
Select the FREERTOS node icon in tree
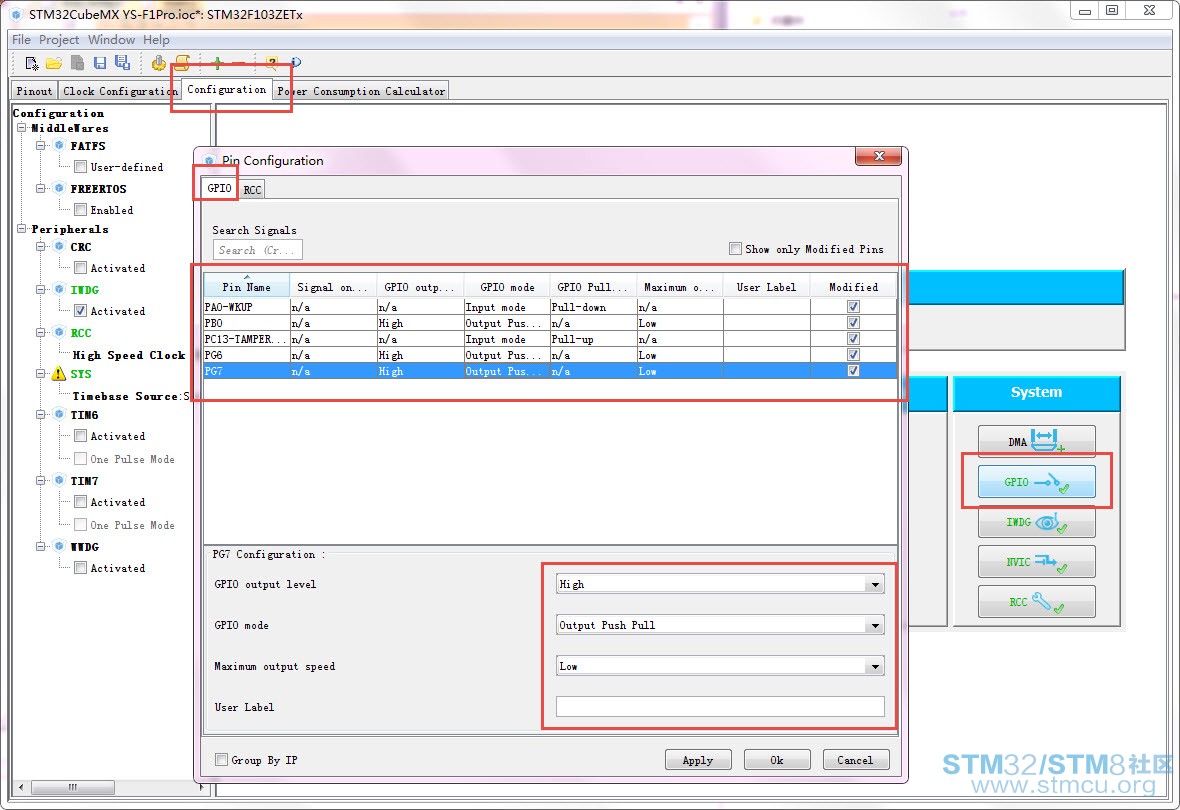[59, 188]
